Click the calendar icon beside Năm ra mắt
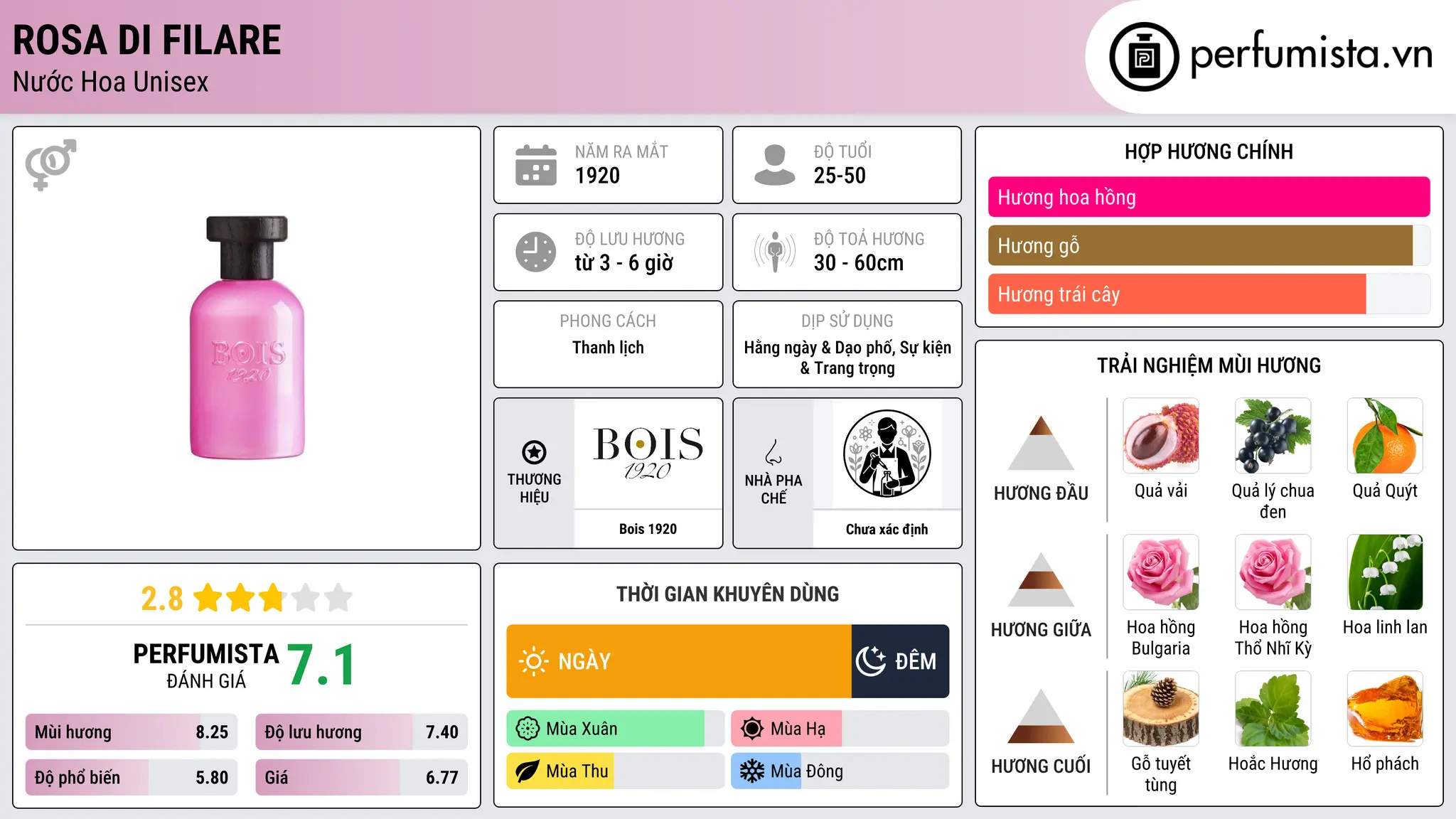Viewport: 1456px width, 819px height. [536, 165]
